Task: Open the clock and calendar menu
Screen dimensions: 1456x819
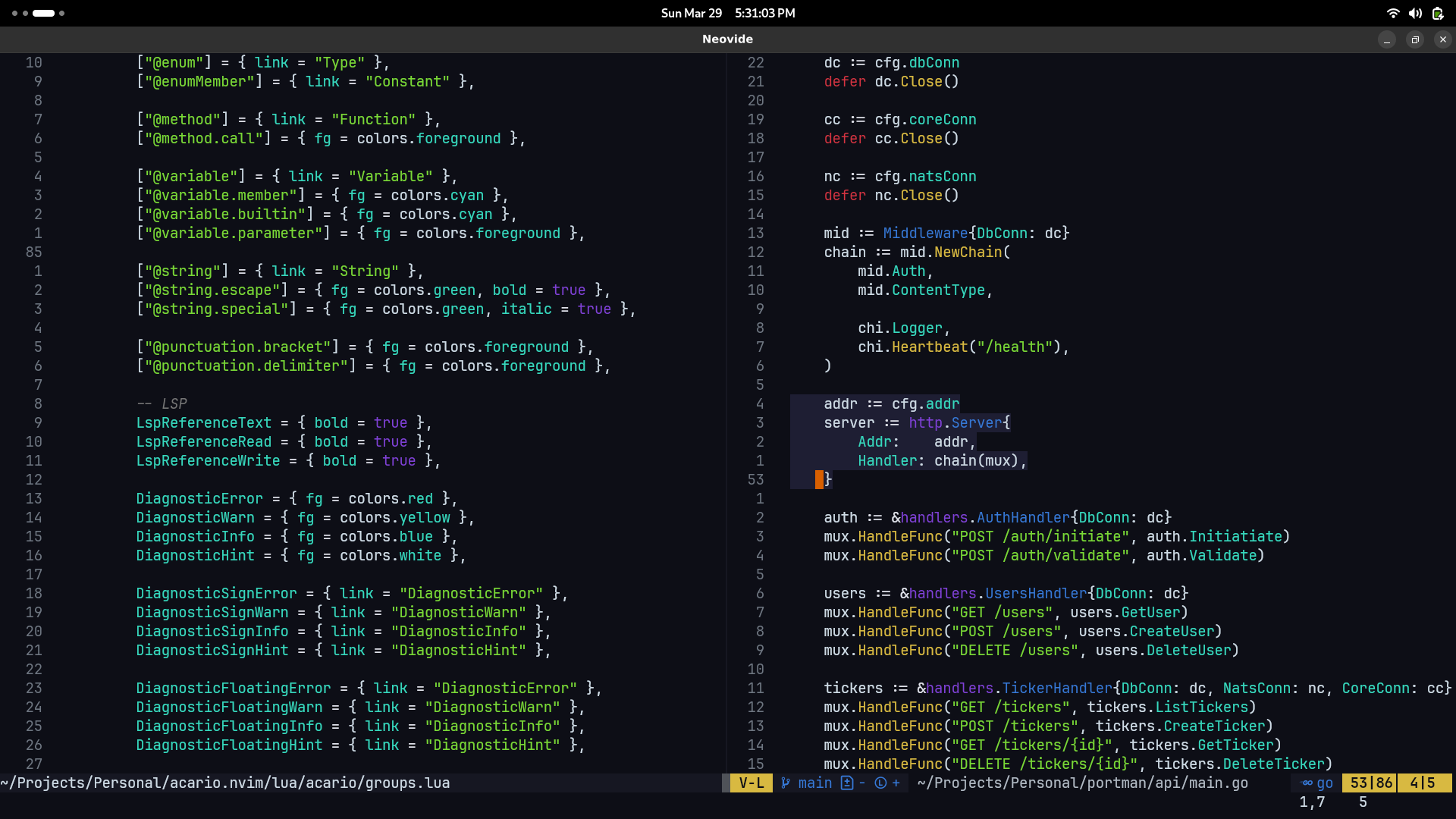Action: pos(727,13)
